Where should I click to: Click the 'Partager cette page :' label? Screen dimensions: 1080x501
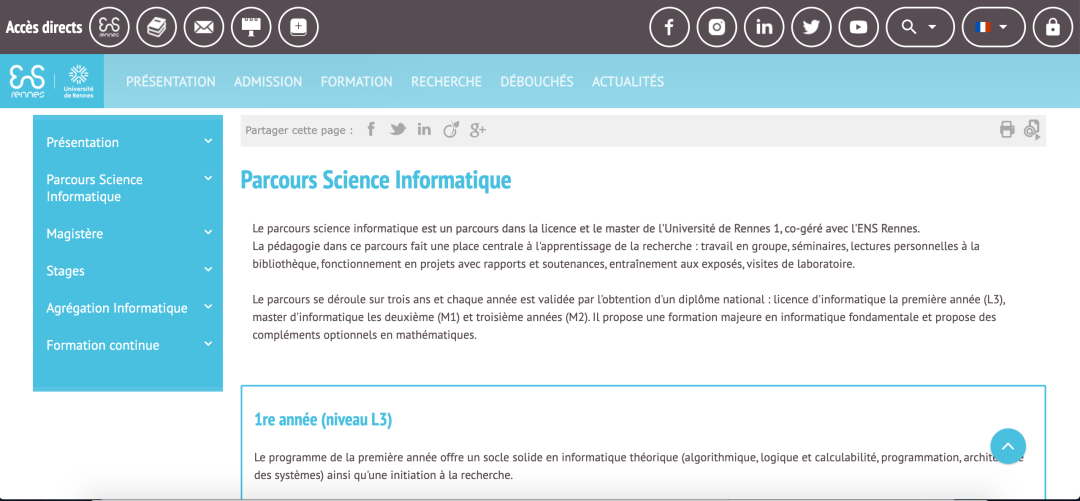tap(299, 130)
